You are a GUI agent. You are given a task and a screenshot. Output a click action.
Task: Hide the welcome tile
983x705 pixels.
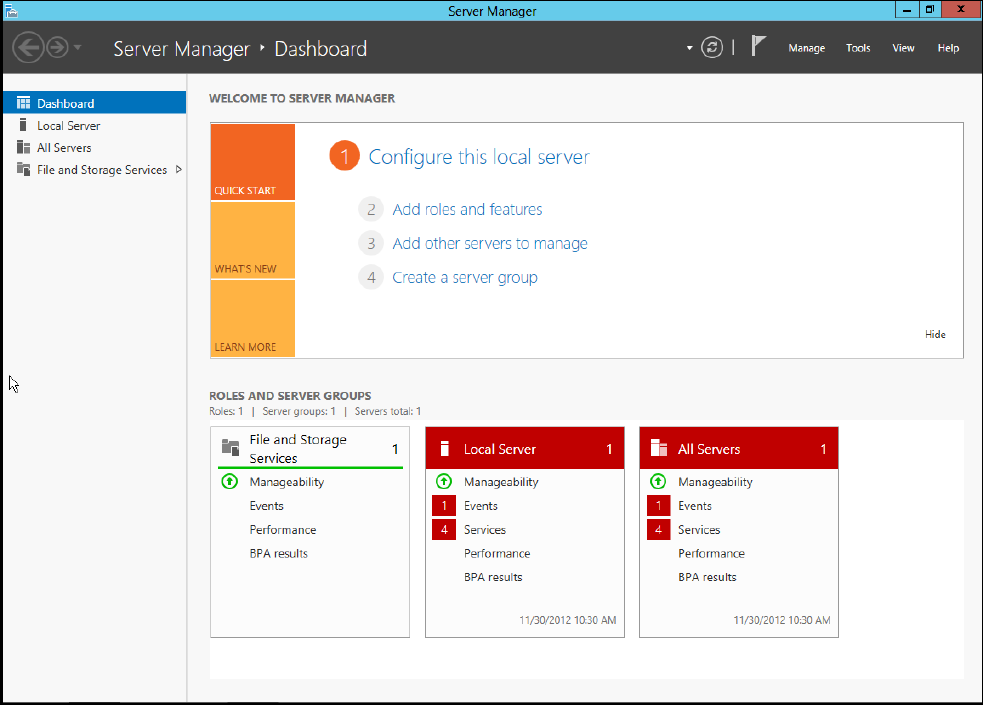click(x=935, y=335)
